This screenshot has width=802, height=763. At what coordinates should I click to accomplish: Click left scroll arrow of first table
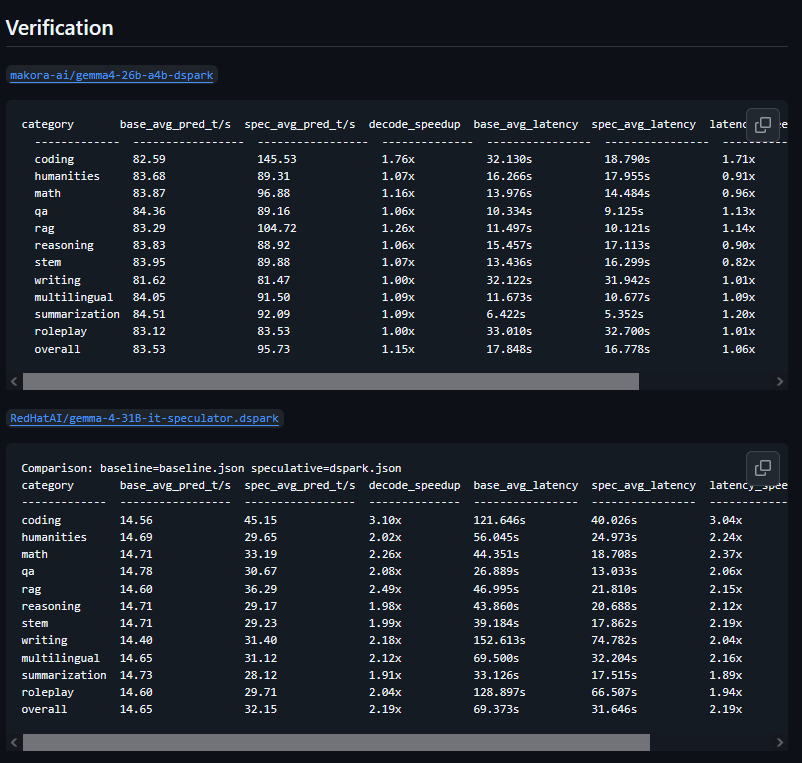tap(14, 382)
